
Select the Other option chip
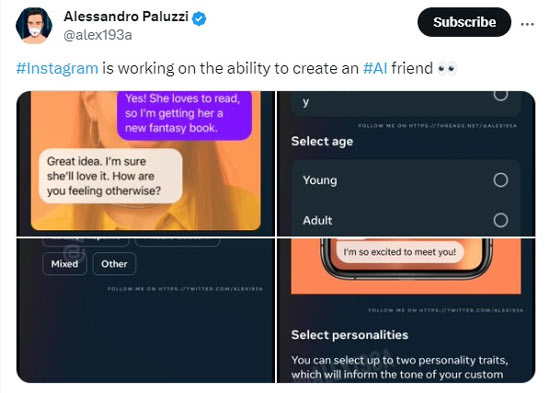click(114, 264)
